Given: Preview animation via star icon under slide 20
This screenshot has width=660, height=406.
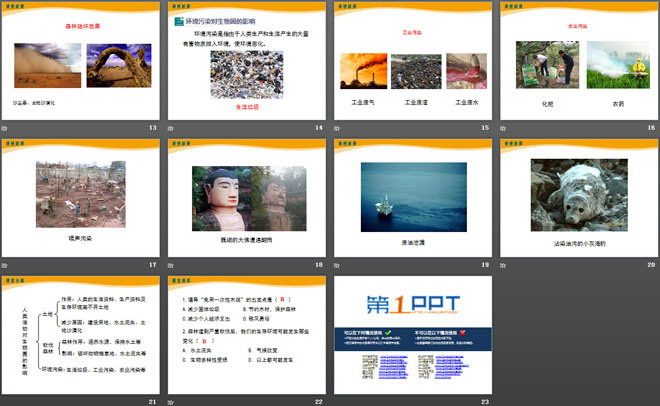Looking at the screenshot, I should (503, 265).
